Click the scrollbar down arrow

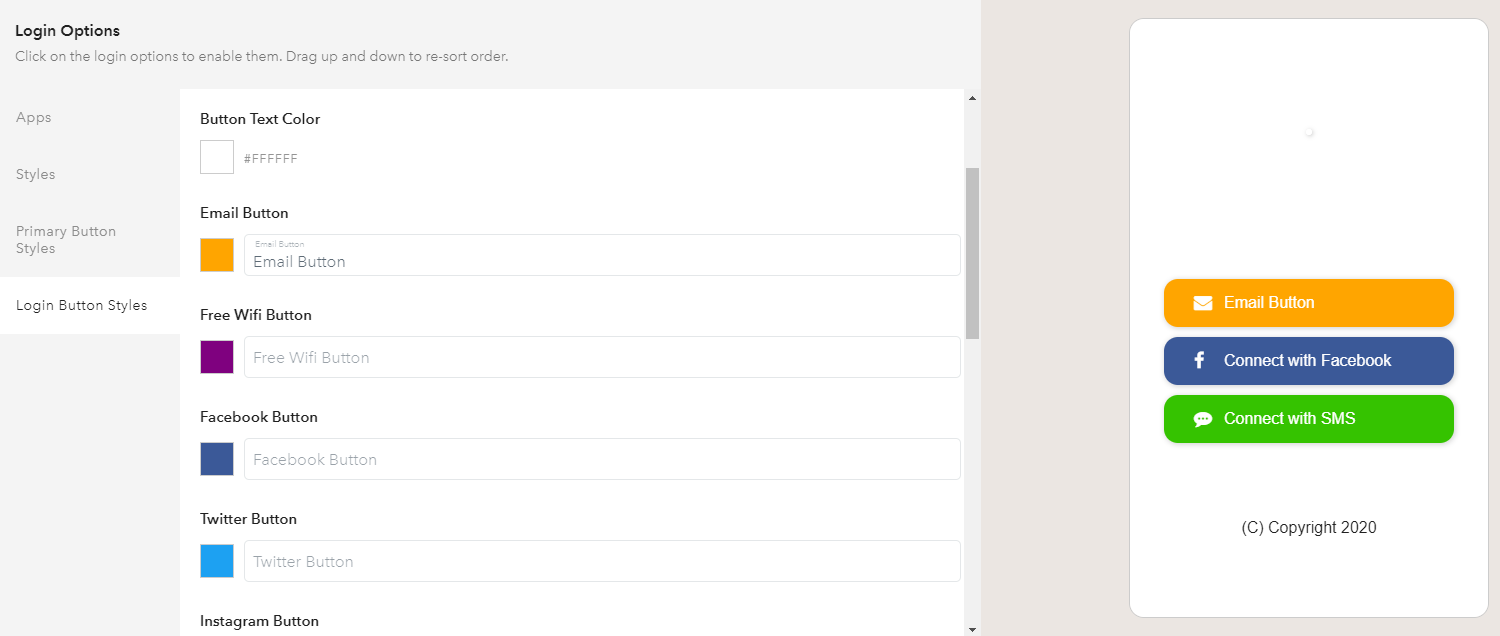click(x=972, y=628)
